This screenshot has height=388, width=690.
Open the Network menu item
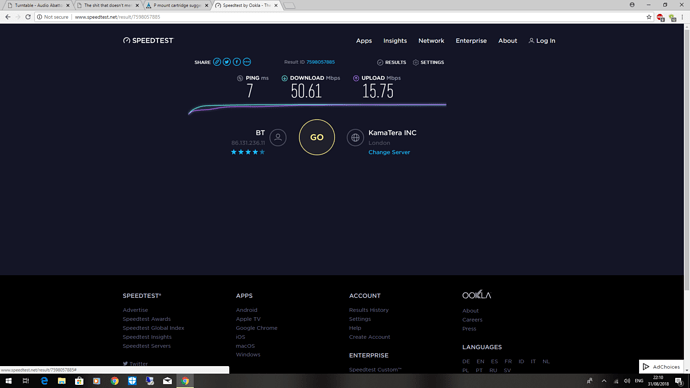[x=431, y=40]
